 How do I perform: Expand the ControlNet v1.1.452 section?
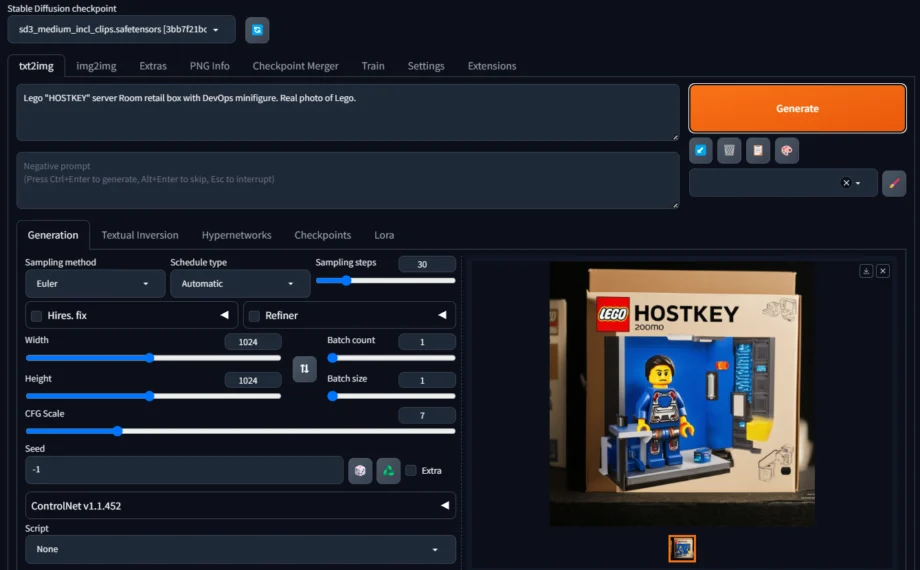[x=240, y=505]
